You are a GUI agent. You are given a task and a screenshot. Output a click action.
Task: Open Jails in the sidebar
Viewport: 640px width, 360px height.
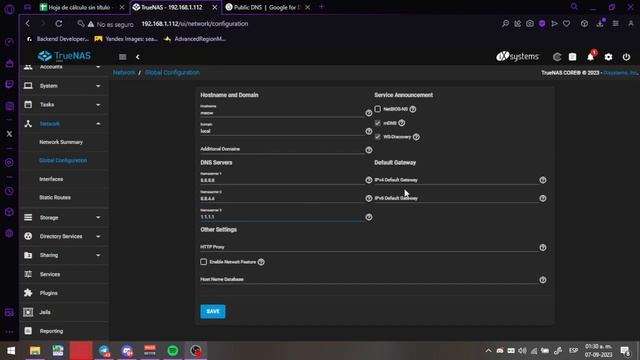tap(64, 312)
